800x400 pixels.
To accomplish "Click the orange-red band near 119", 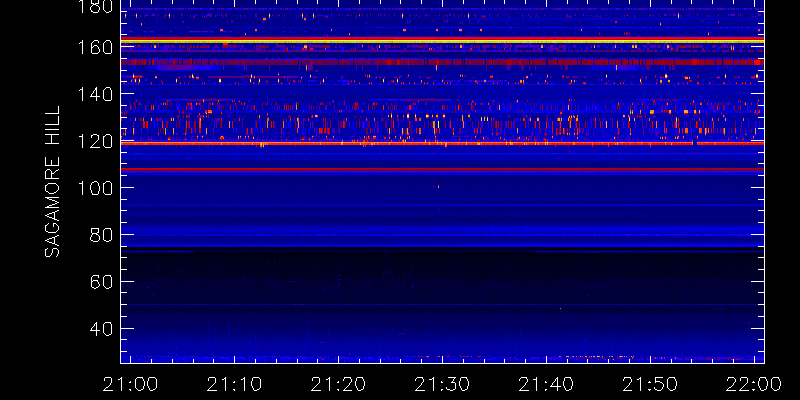I will pos(442,143).
